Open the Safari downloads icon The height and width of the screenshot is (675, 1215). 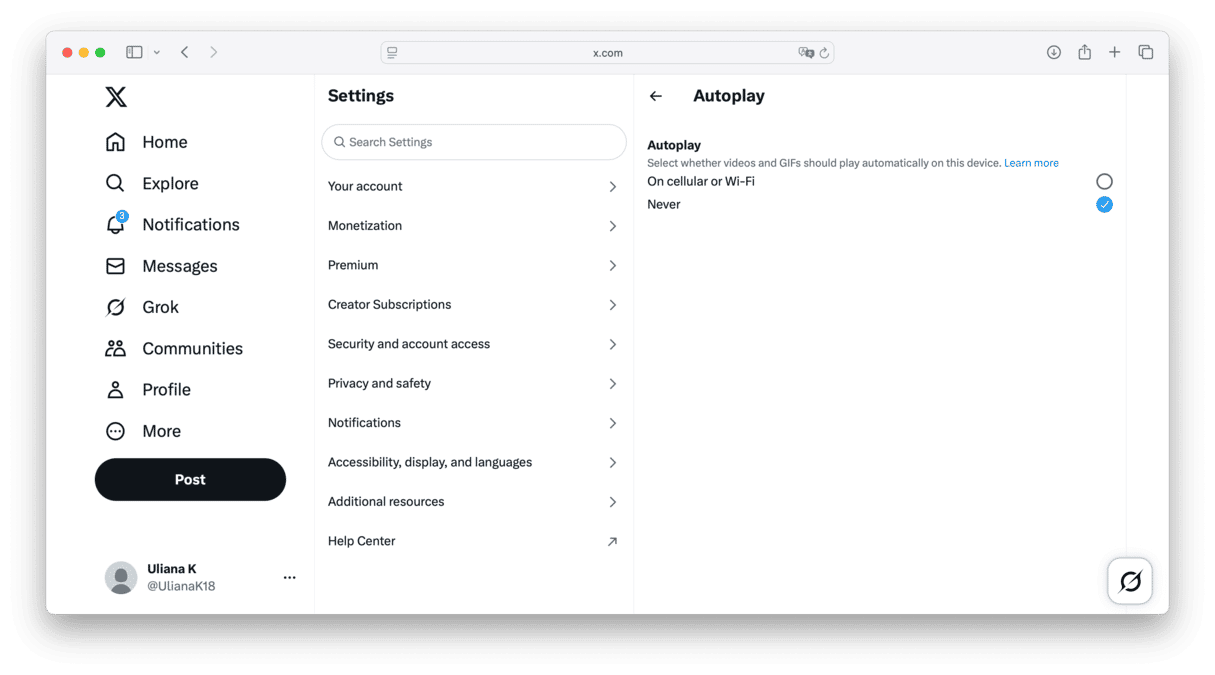(x=1054, y=52)
